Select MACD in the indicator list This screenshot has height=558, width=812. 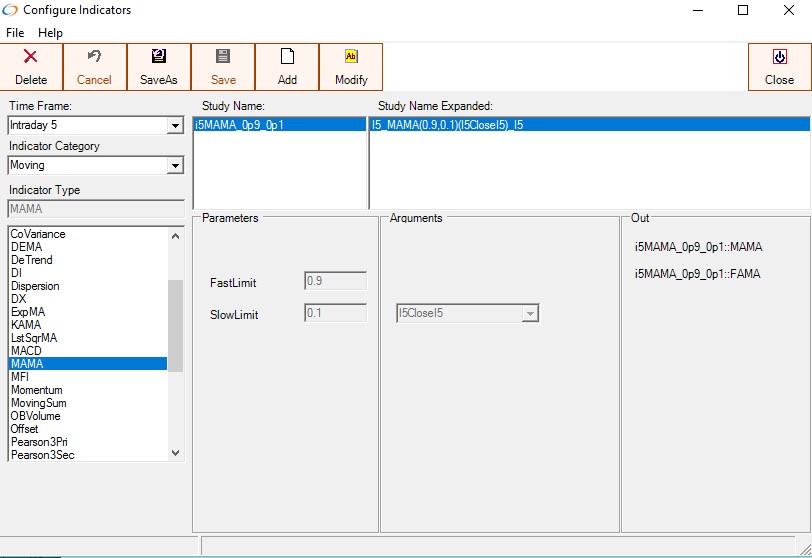point(25,351)
